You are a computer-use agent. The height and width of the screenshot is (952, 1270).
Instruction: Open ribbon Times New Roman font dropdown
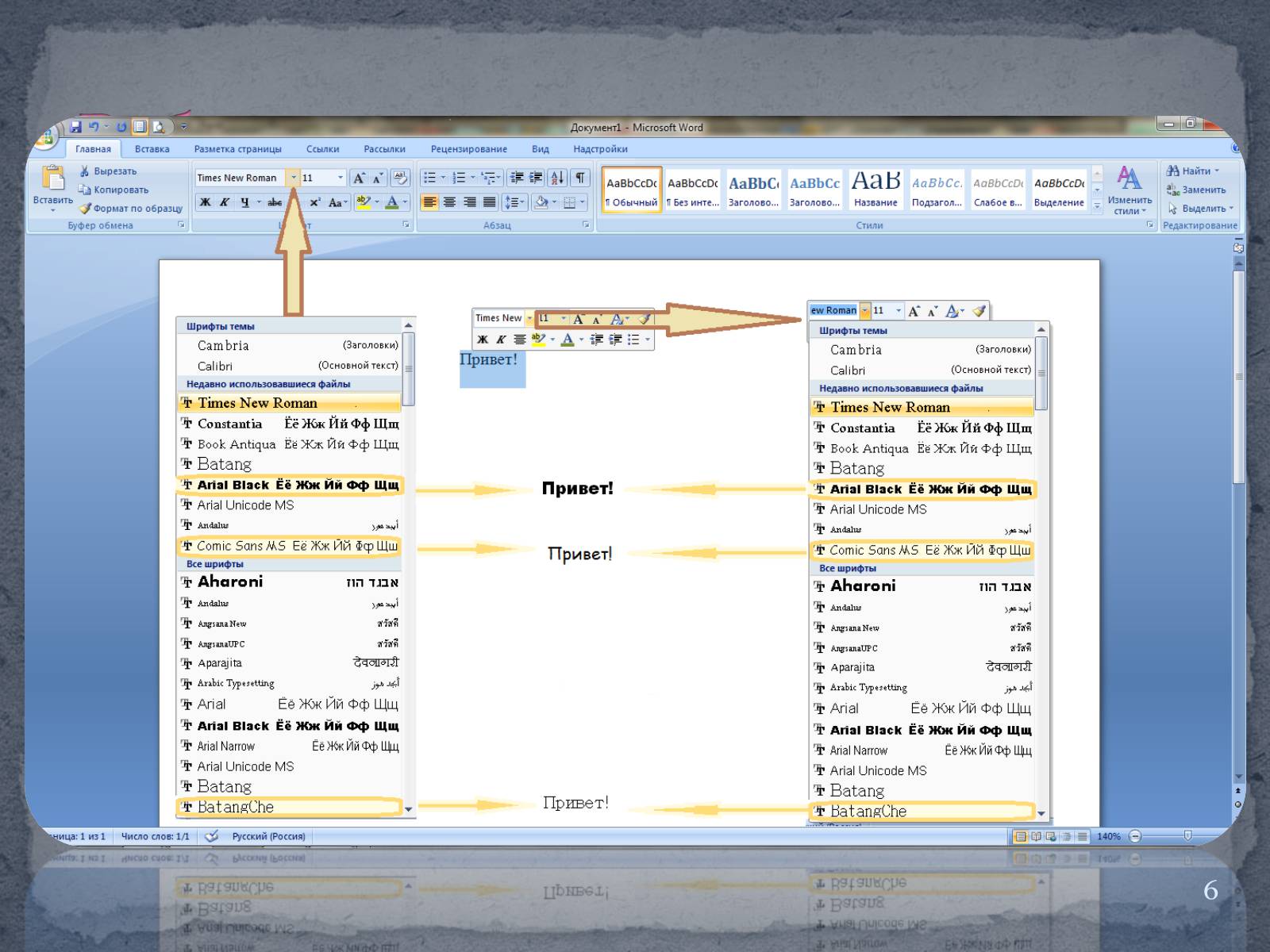294,178
